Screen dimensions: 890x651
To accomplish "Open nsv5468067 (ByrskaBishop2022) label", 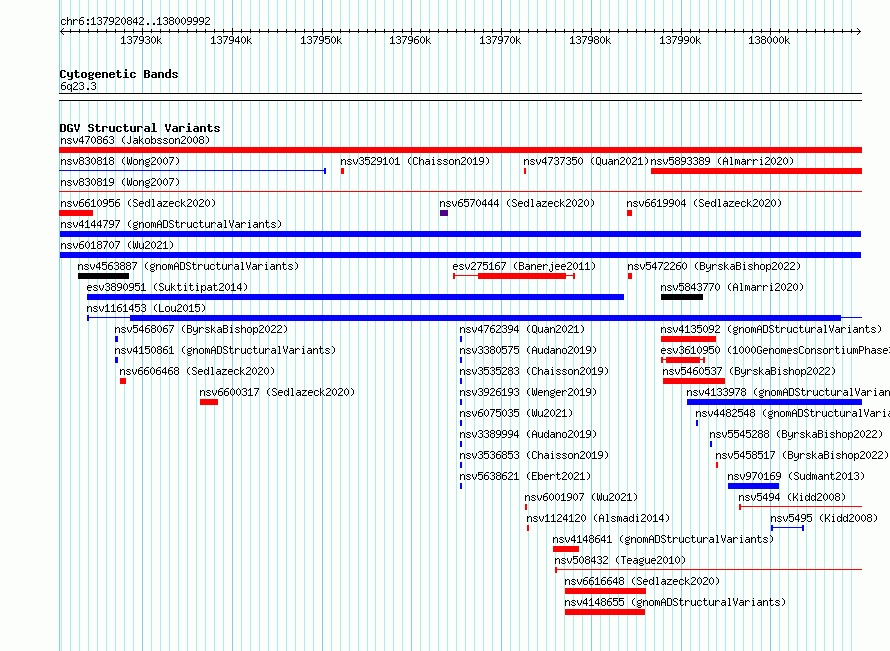I will [201, 329].
